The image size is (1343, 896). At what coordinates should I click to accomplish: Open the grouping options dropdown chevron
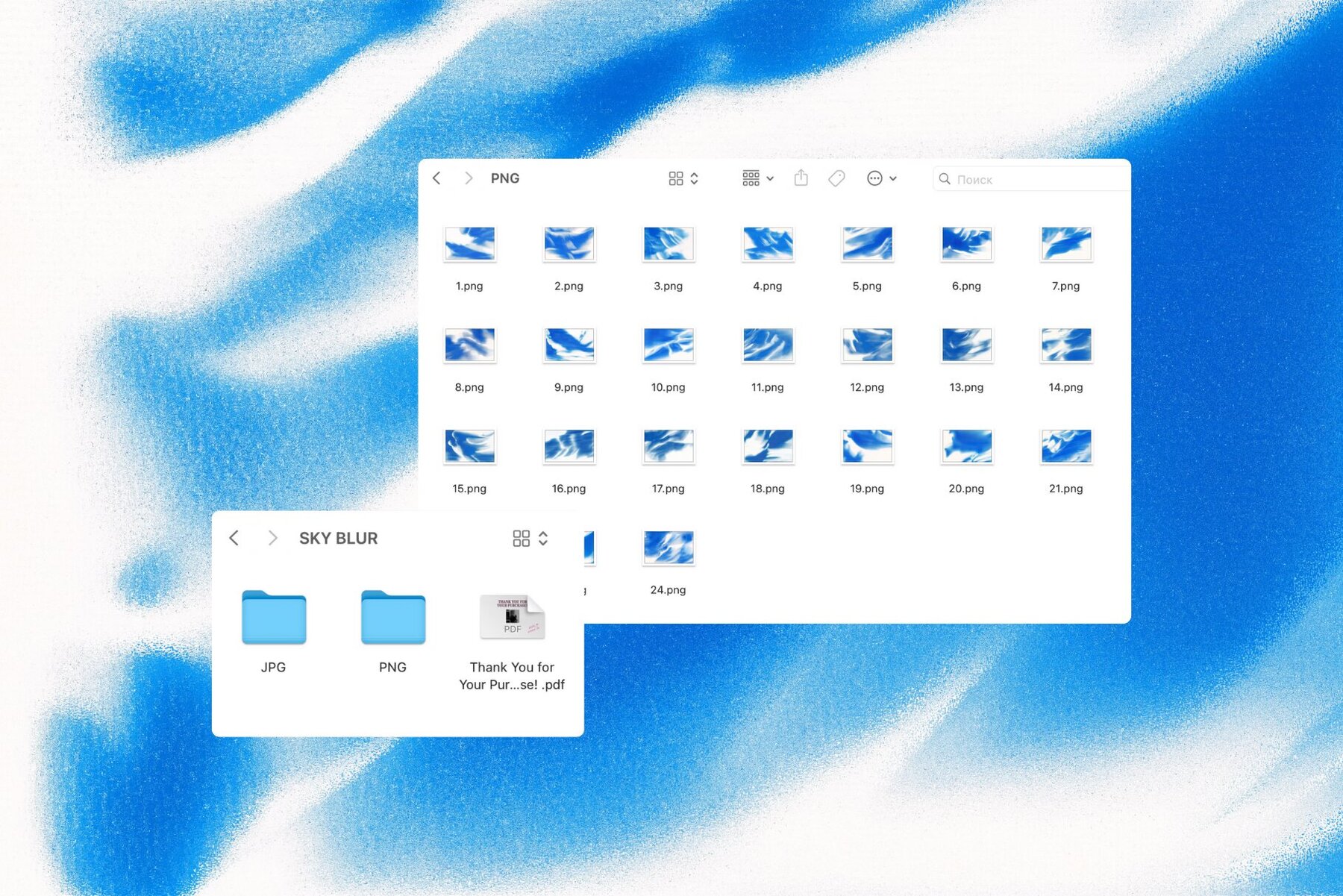click(x=771, y=178)
